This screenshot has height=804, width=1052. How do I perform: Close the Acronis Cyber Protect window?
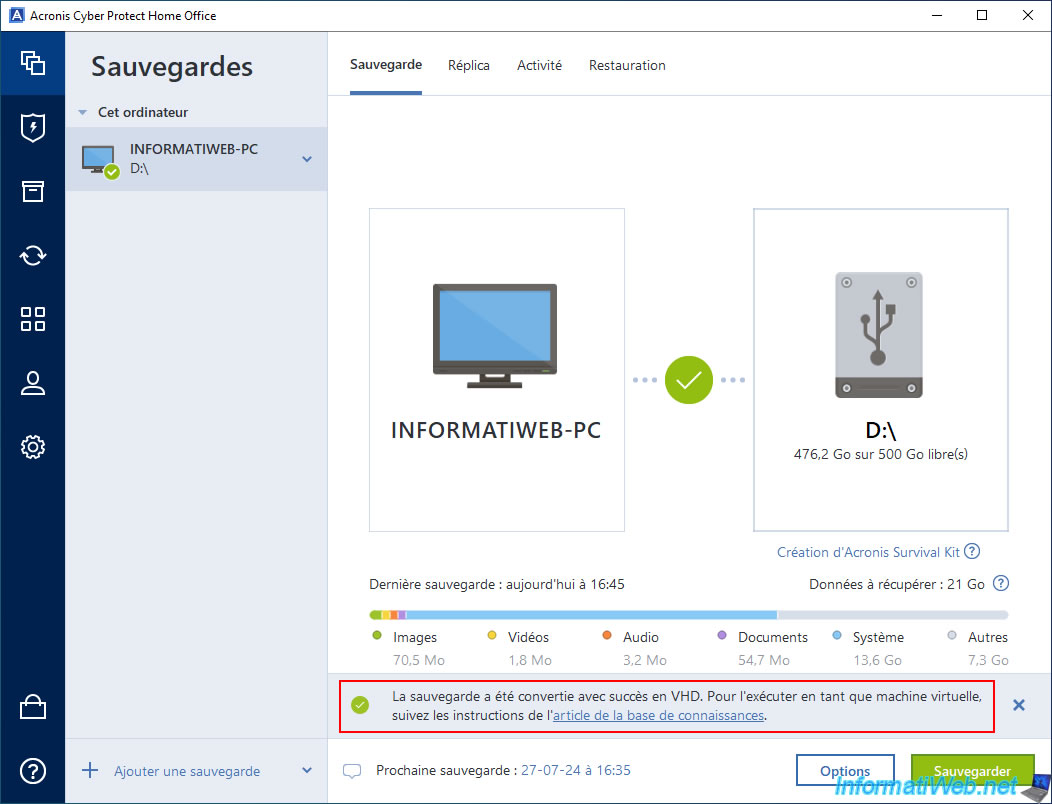point(1027,15)
